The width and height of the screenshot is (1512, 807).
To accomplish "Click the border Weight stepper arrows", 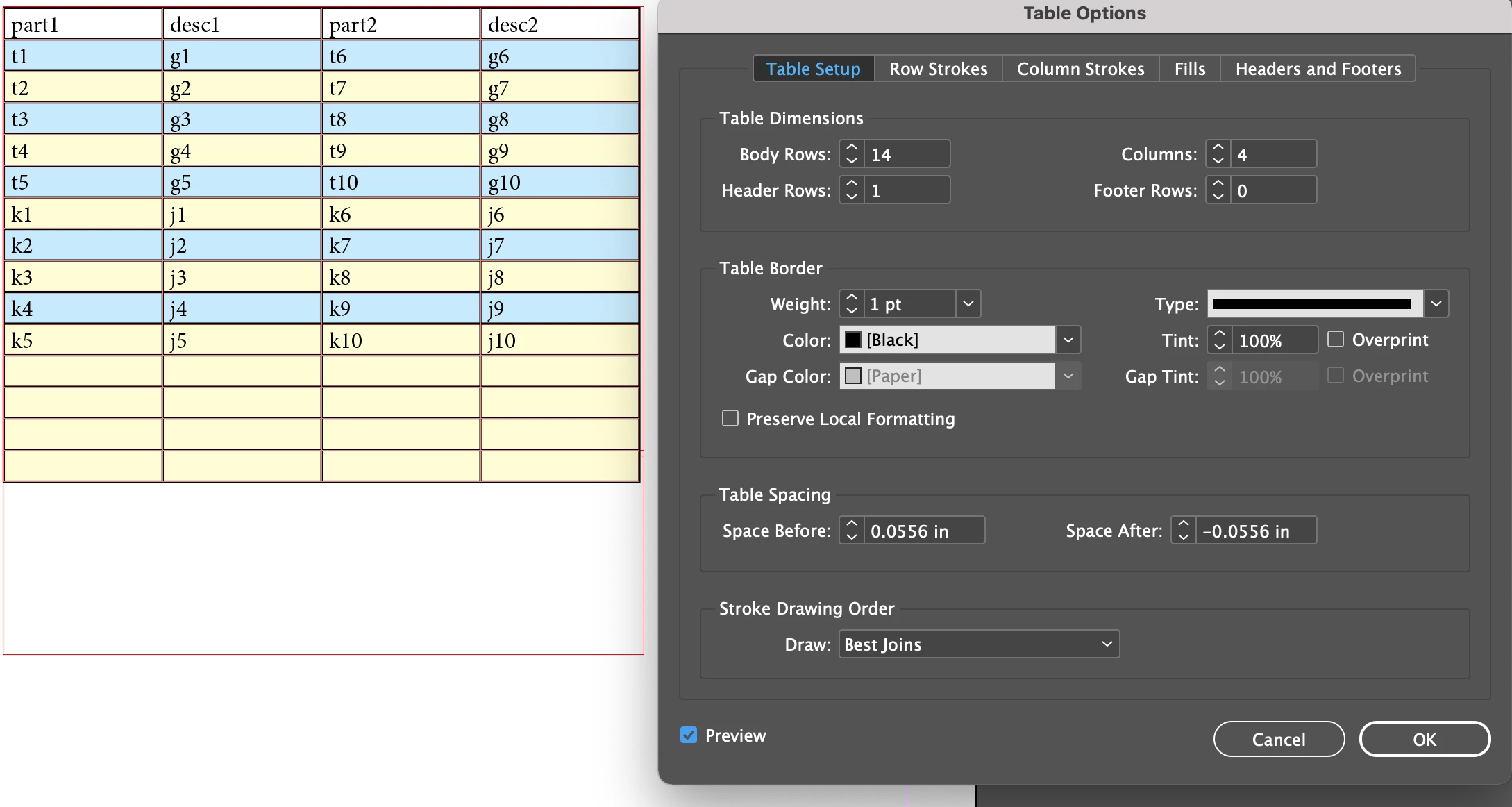I will pyautogui.click(x=852, y=304).
